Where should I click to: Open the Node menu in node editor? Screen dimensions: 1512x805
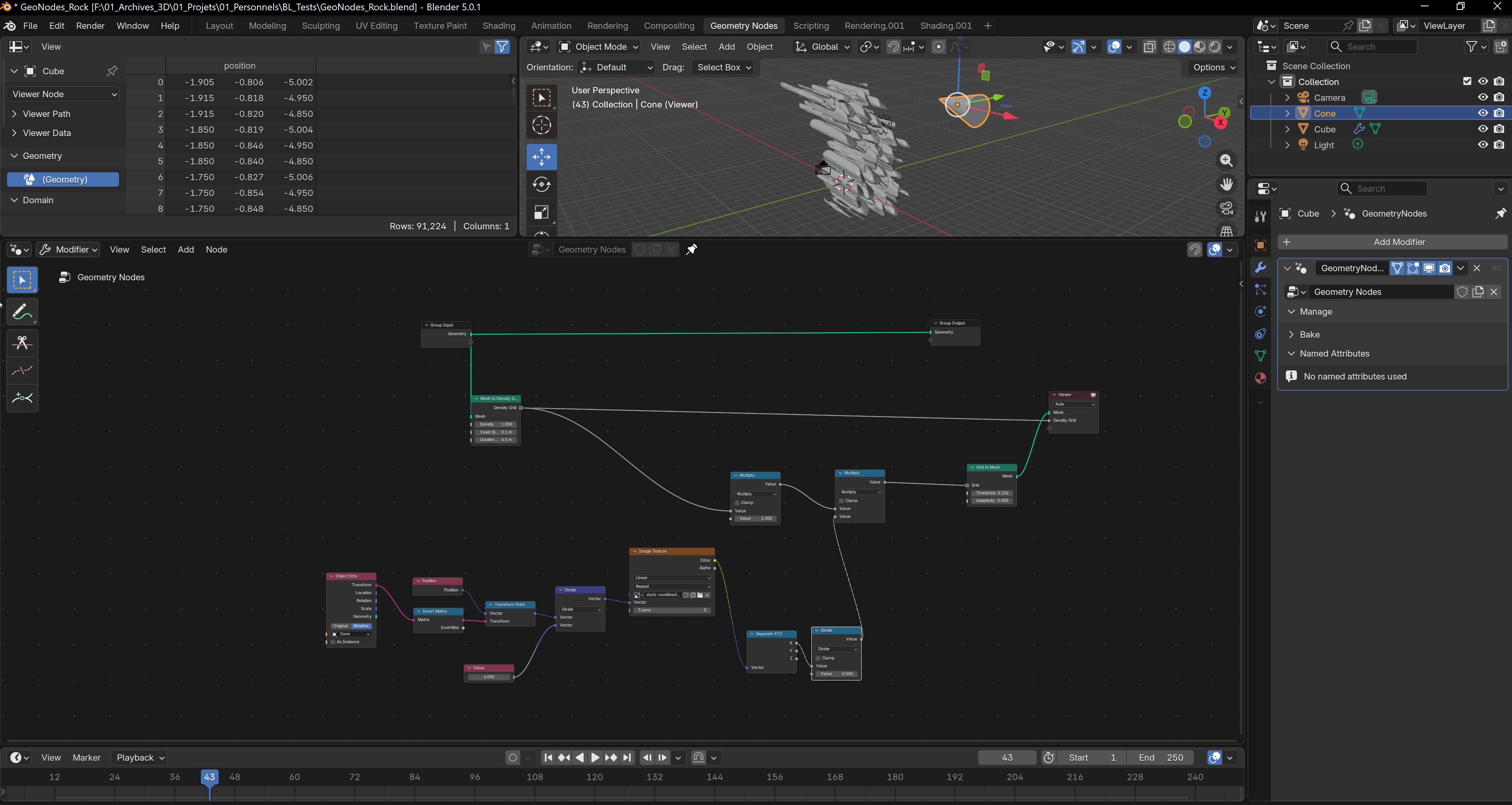pyautogui.click(x=216, y=249)
